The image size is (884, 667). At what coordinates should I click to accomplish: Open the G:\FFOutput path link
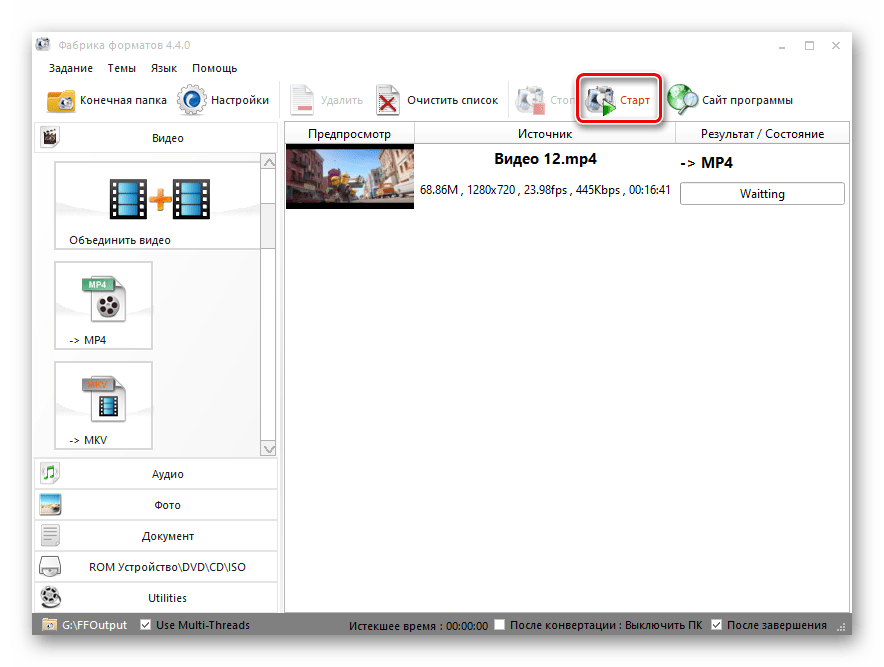tap(94, 625)
